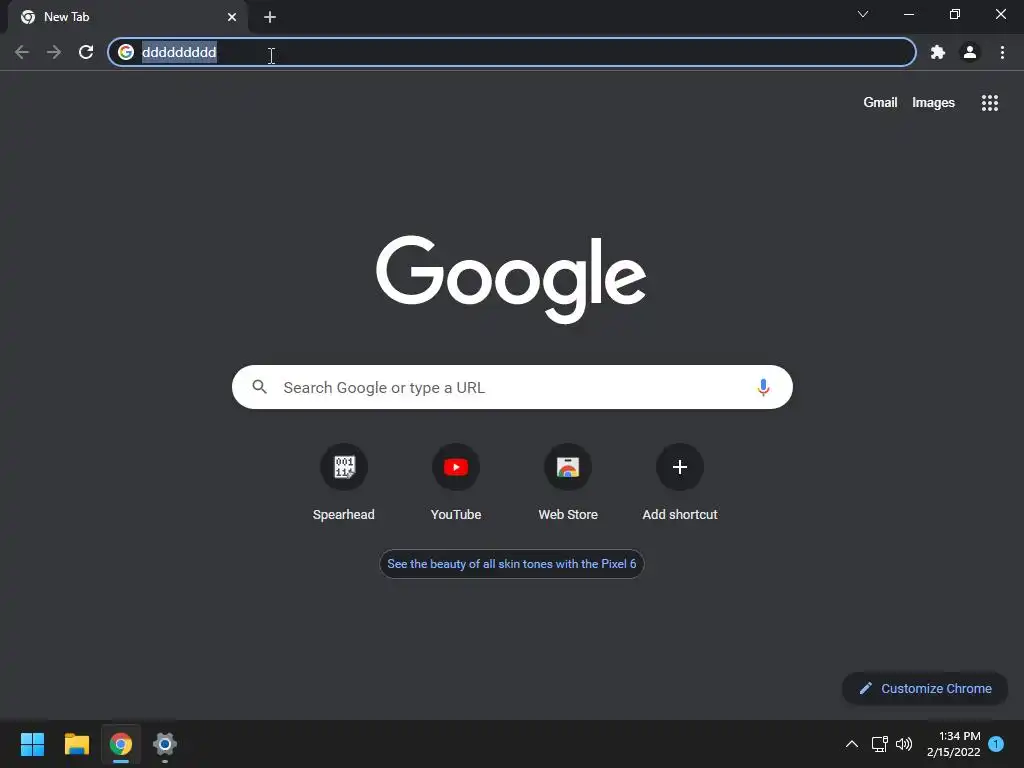Screen dimensions: 1024x768
Task: Open Images link
Action: click(933, 103)
